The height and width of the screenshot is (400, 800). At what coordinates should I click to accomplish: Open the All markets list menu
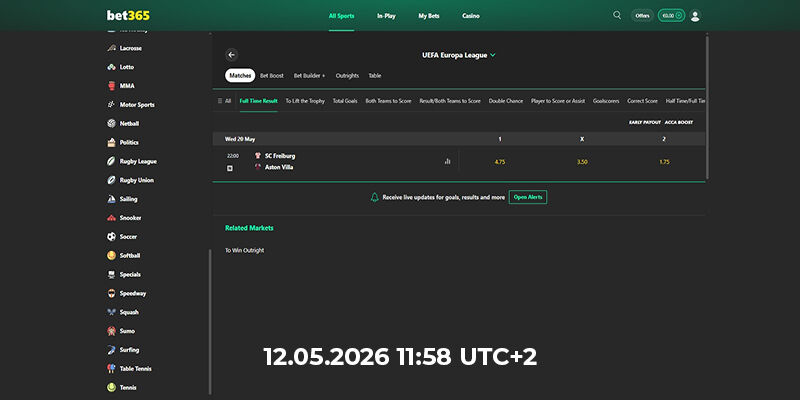coord(224,101)
